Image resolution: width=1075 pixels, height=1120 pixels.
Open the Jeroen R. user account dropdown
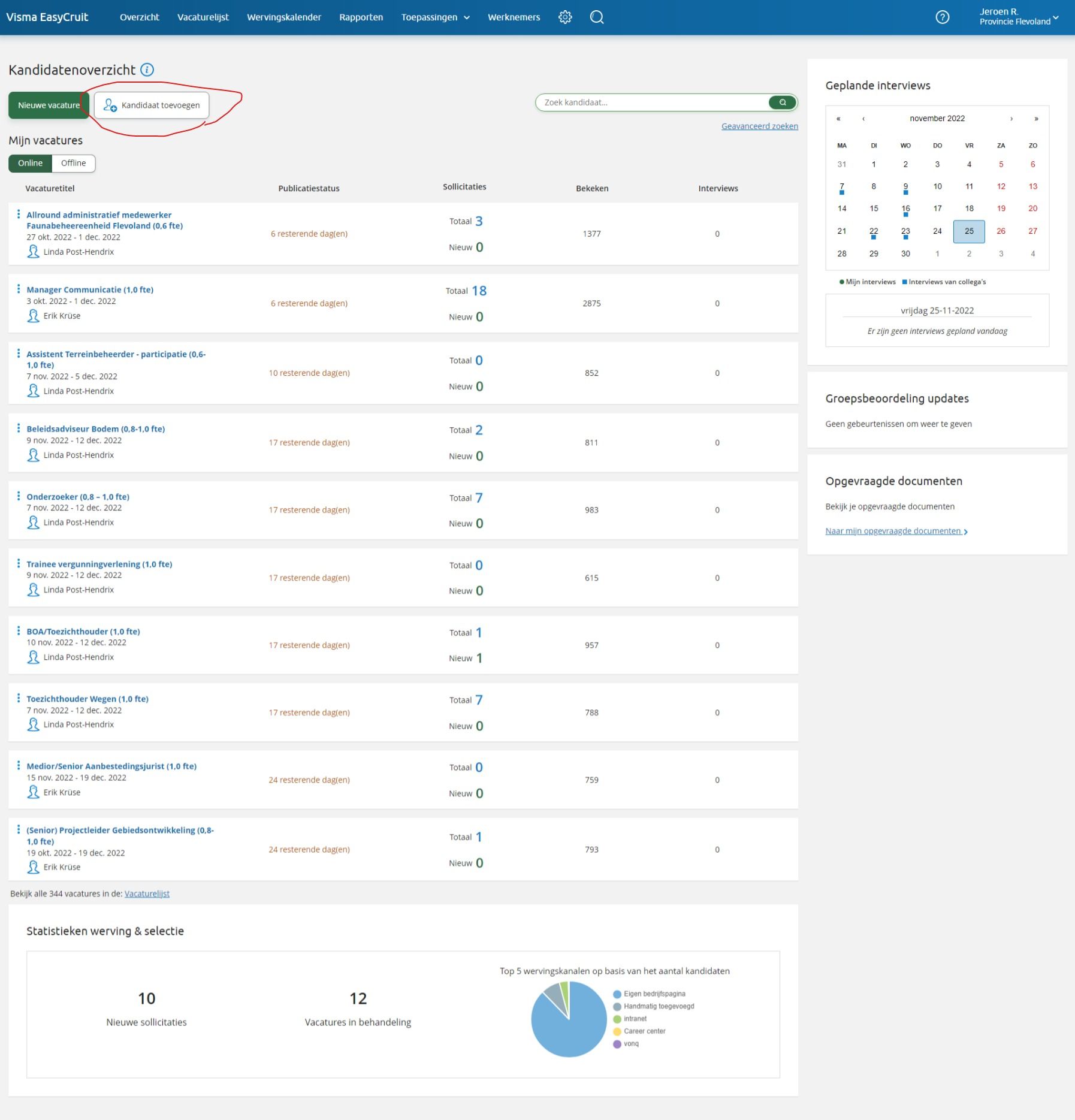1018,17
